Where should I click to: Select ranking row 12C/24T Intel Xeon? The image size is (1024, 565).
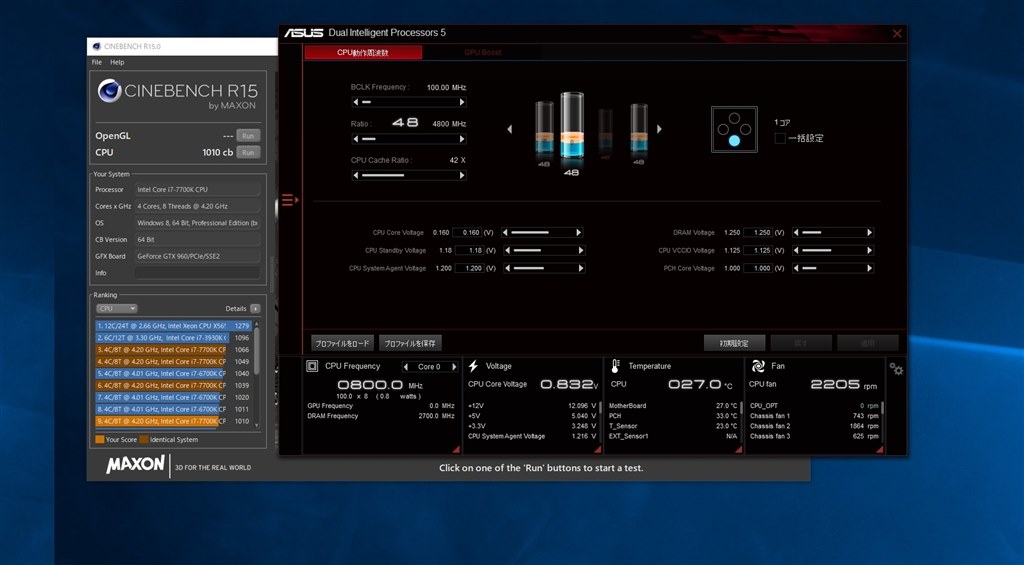click(x=173, y=325)
